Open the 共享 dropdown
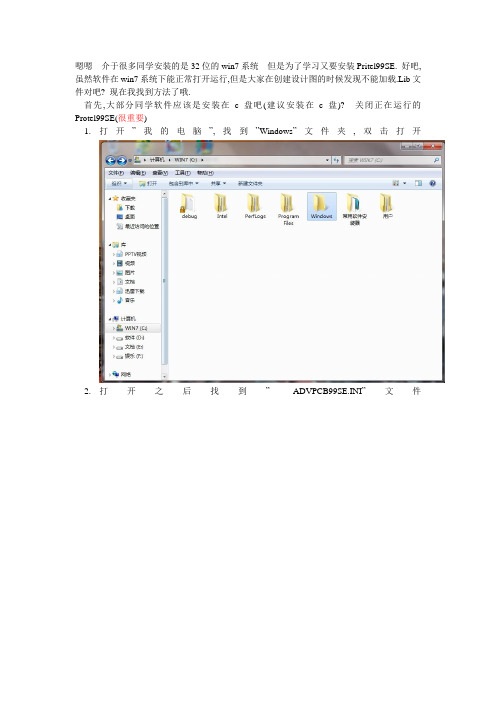 (x=218, y=184)
